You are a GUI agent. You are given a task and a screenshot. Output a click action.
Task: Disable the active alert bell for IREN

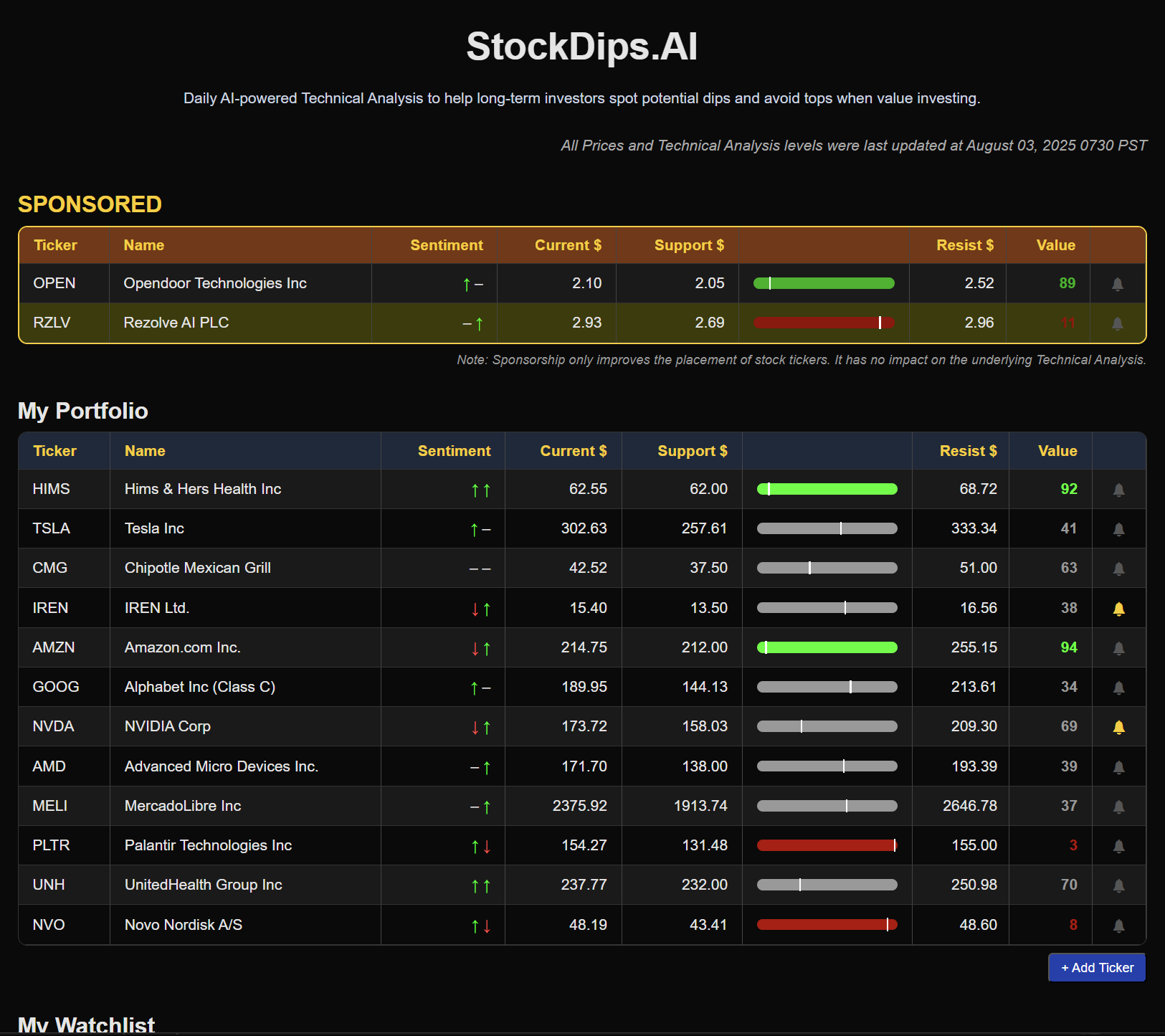tap(1118, 609)
